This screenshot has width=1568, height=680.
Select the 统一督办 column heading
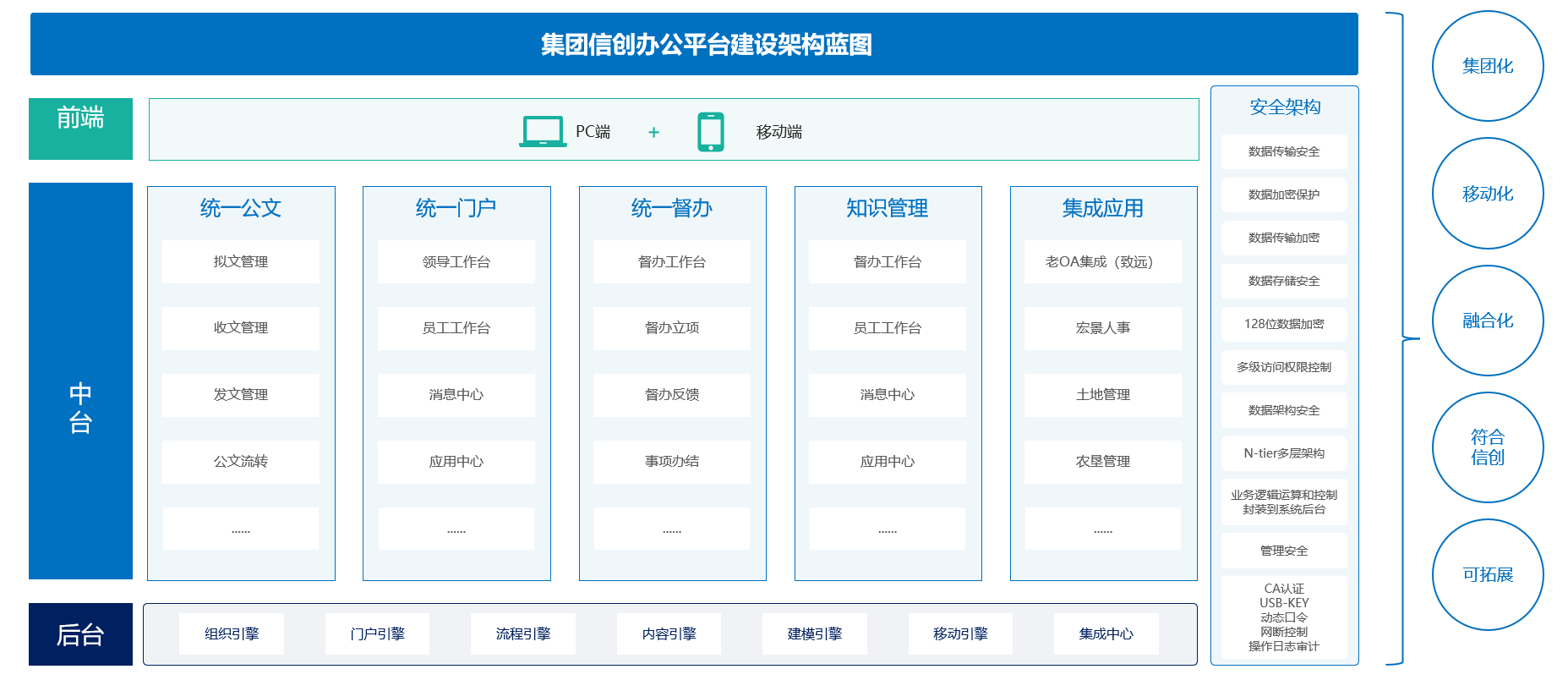click(x=672, y=208)
